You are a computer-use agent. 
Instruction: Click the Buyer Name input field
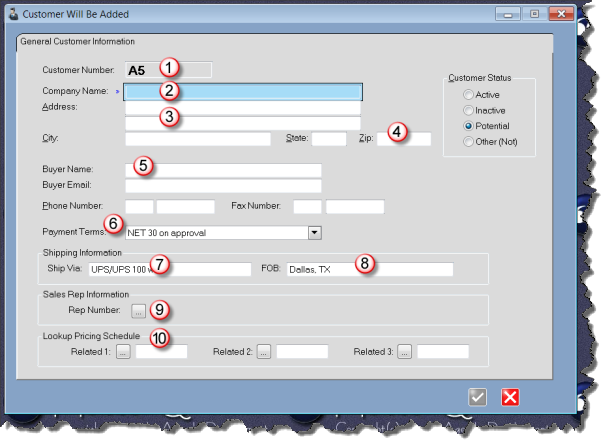(223, 170)
